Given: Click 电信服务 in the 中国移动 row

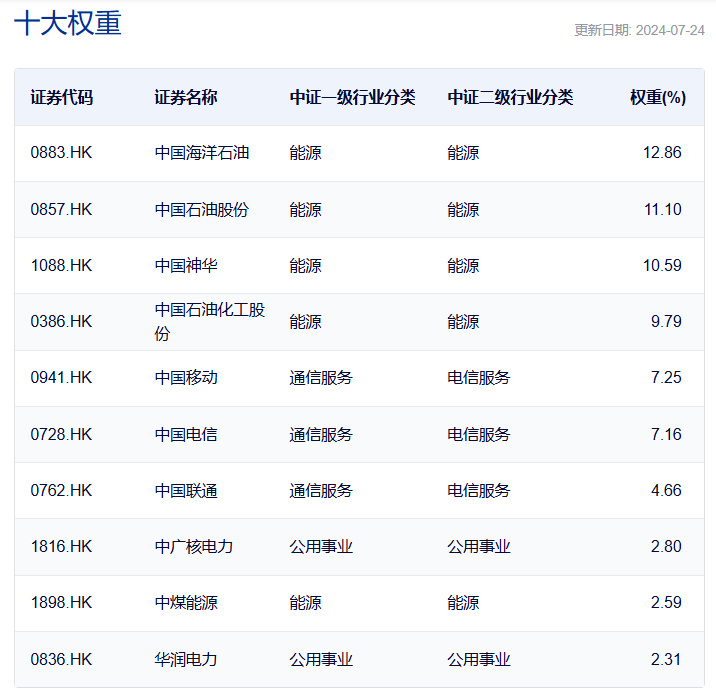Looking at the screenshot, I should tap(479, 378).
